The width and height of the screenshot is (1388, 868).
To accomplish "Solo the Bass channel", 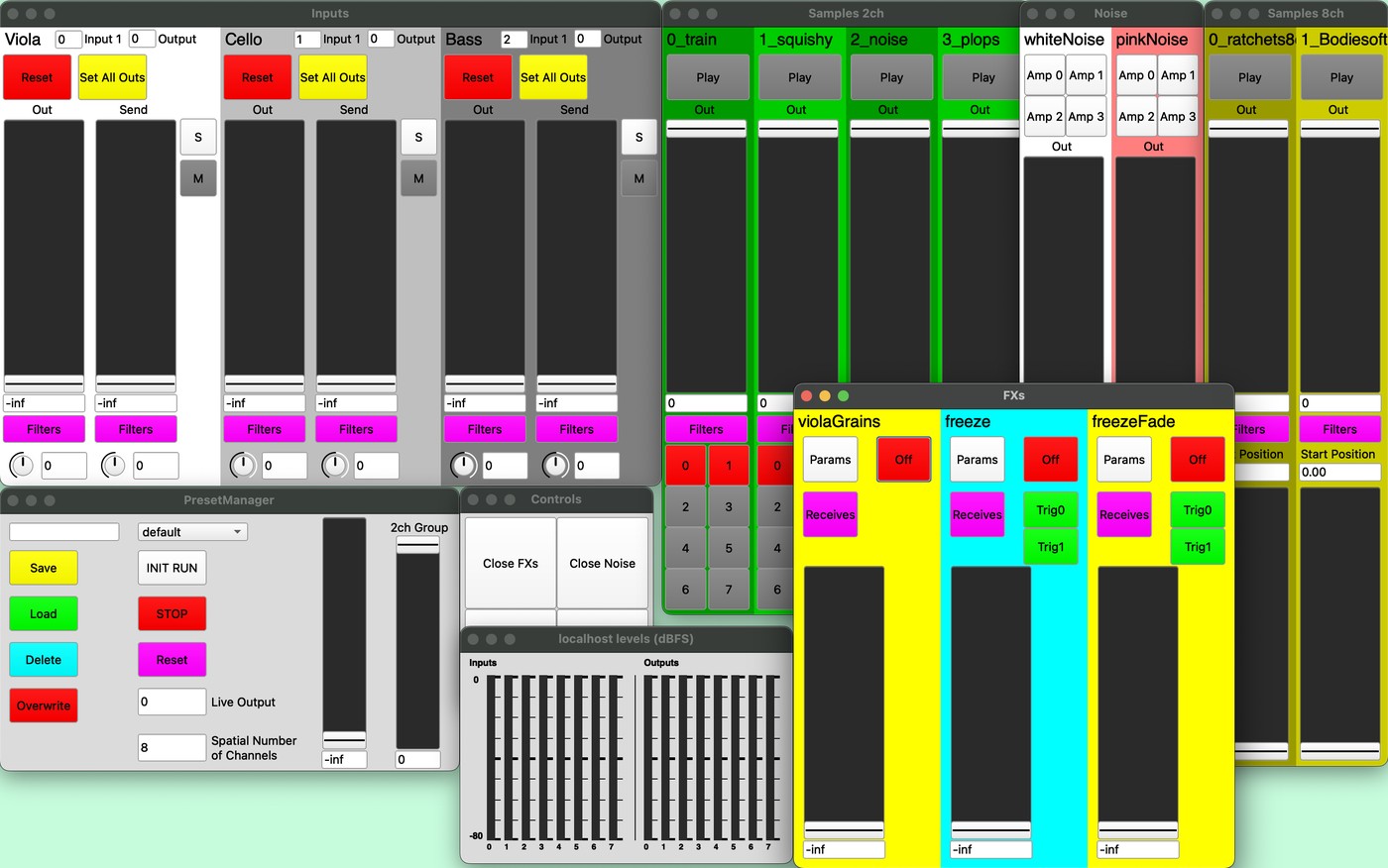I will click(x=638, y=137).
